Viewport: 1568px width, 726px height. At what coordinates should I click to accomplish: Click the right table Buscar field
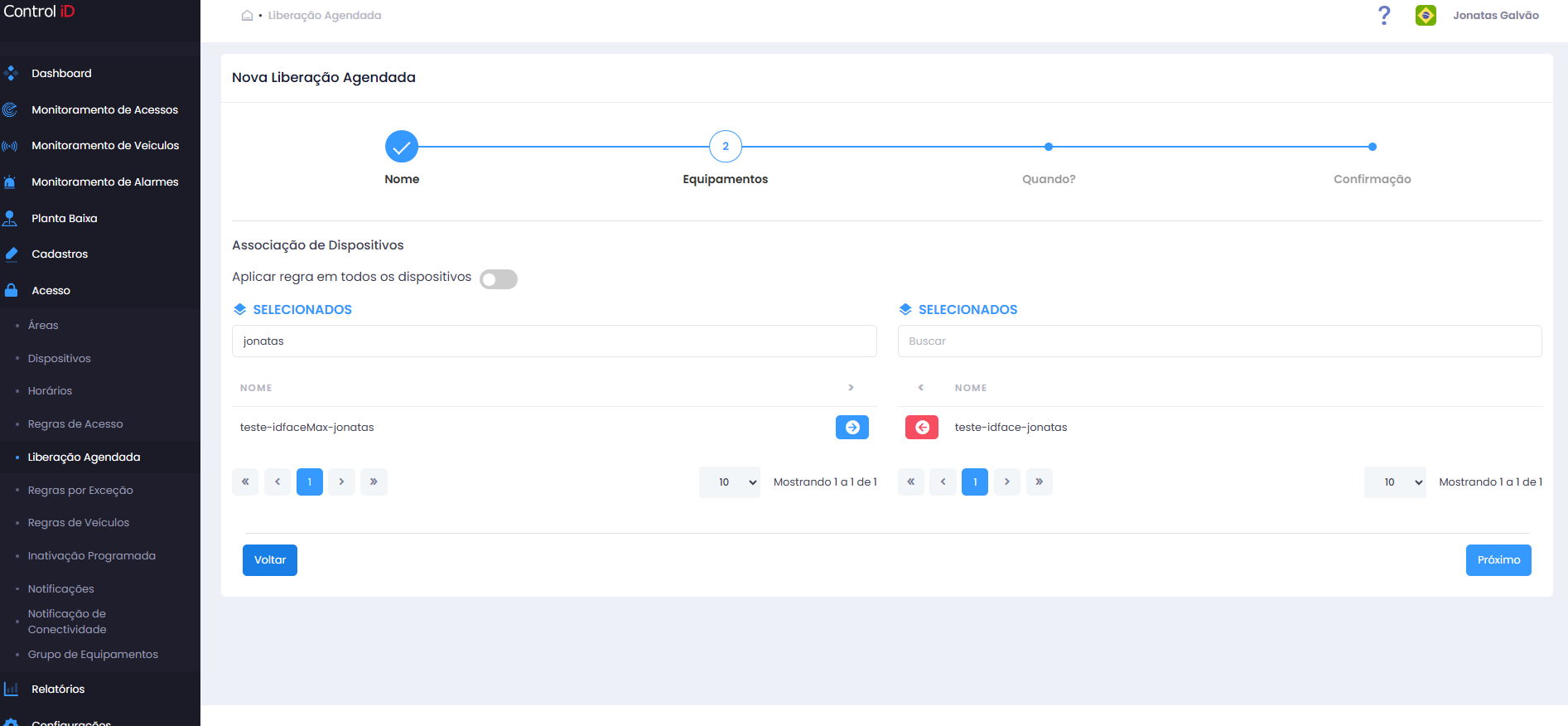coord(1219,341)
